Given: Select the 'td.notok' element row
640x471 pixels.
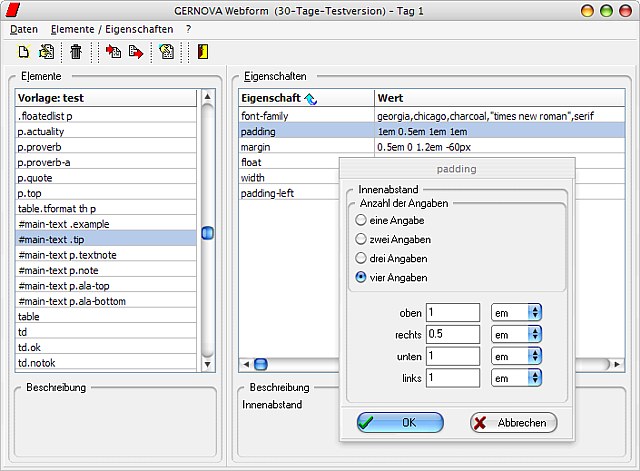Looking at the screenshot, I should tap(106, 363).
